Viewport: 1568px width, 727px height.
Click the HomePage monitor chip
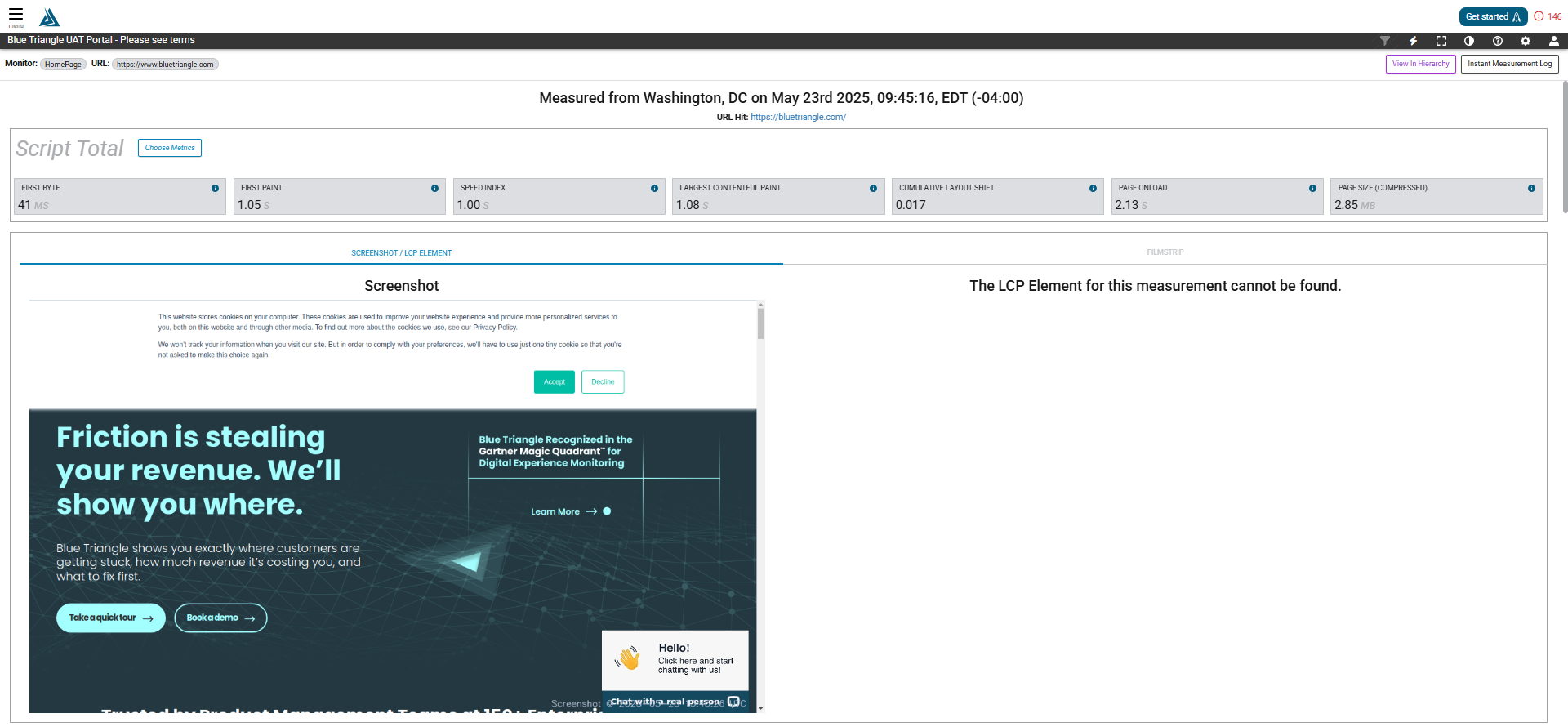(63, 65)
